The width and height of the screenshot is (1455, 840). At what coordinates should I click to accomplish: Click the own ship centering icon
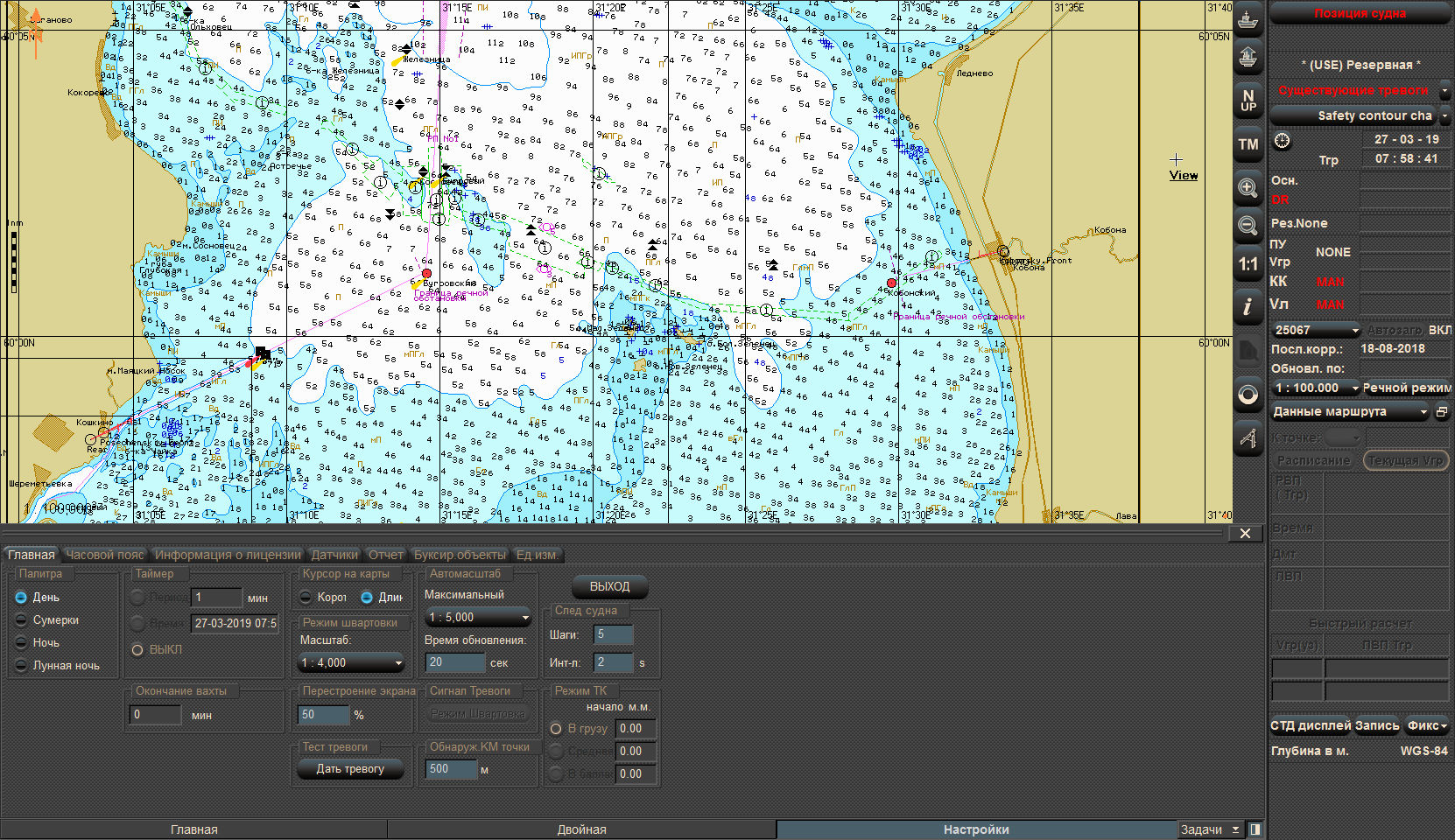pyautogui.click(x=1248, y=18)
